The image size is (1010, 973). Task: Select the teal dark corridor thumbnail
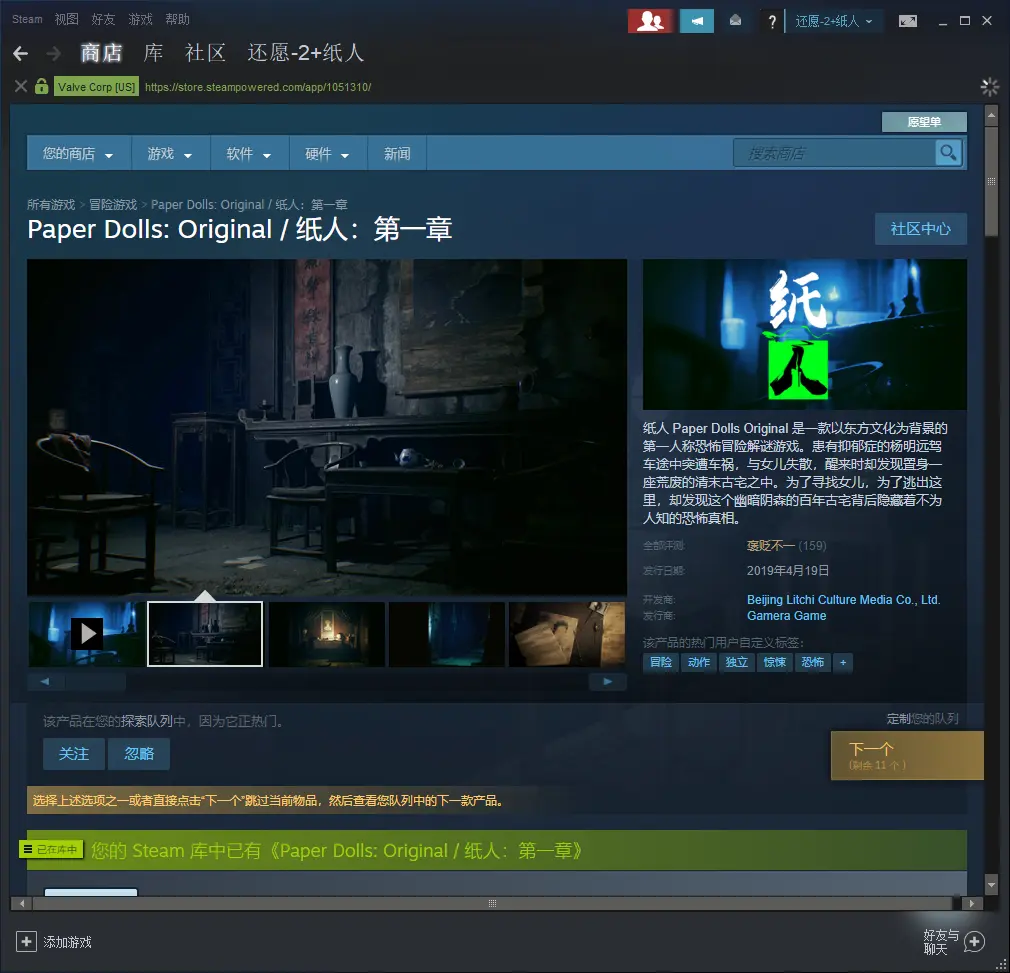447,634
